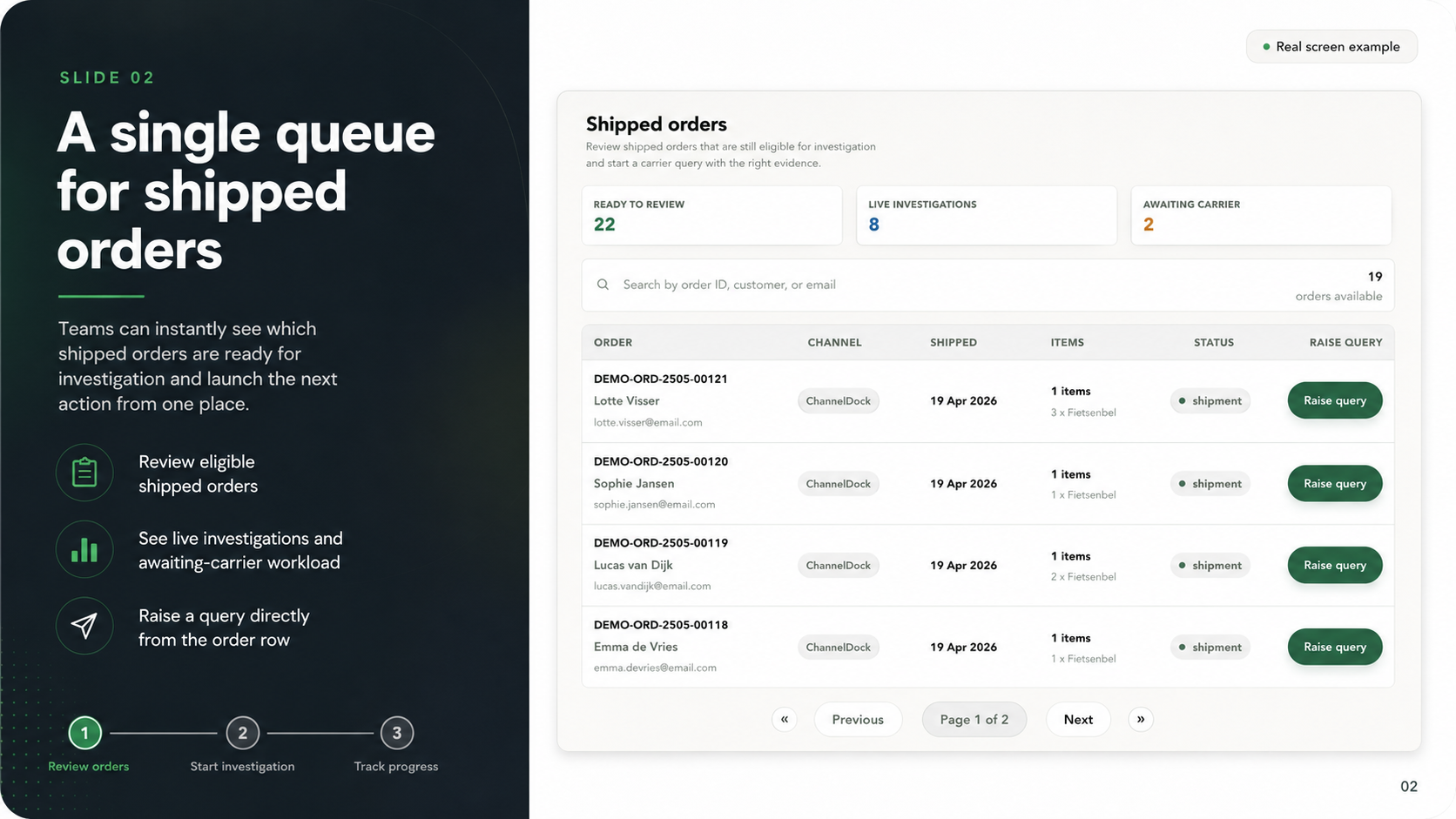The width and height of the screenshot is (1456, 819).
Task: Raise query for Sophie Jansen's order
Action: (x=1335, y=483)
